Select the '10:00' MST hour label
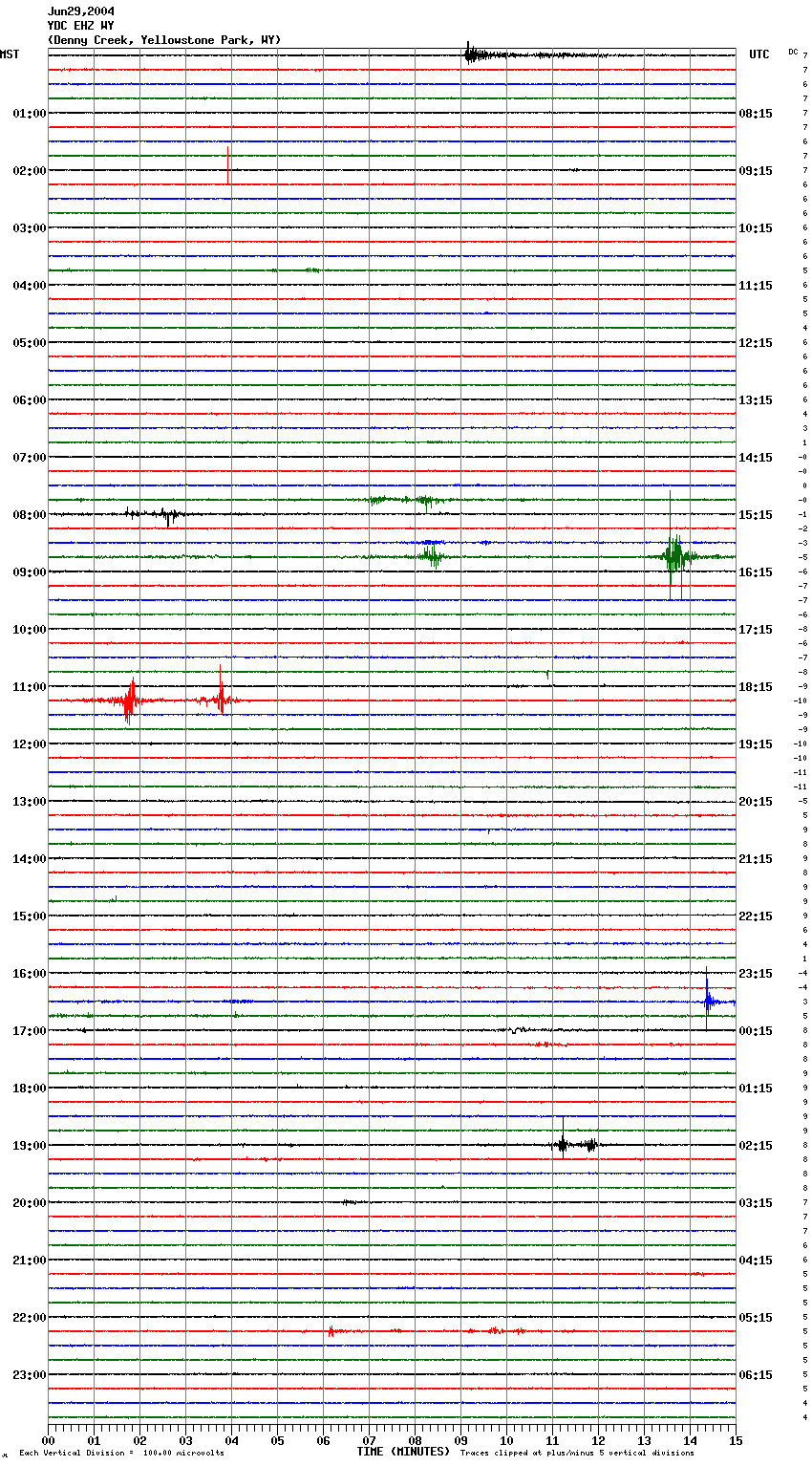 [30, 630]
